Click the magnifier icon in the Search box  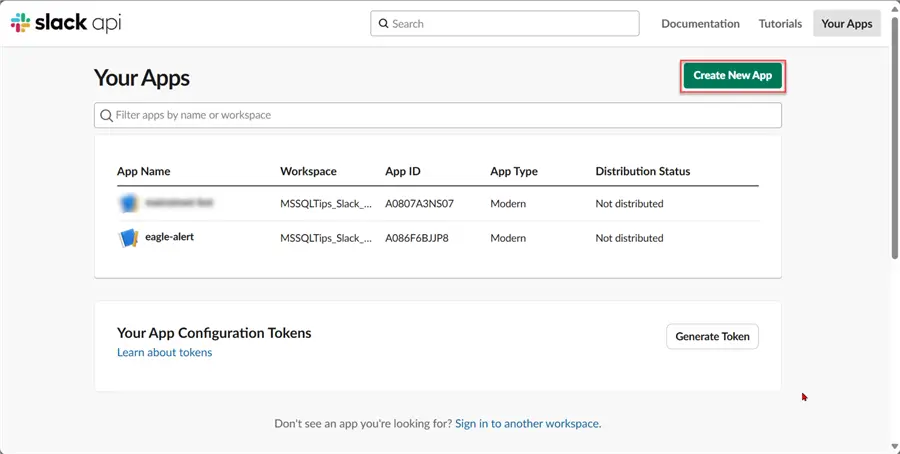[x=383, y=24]
